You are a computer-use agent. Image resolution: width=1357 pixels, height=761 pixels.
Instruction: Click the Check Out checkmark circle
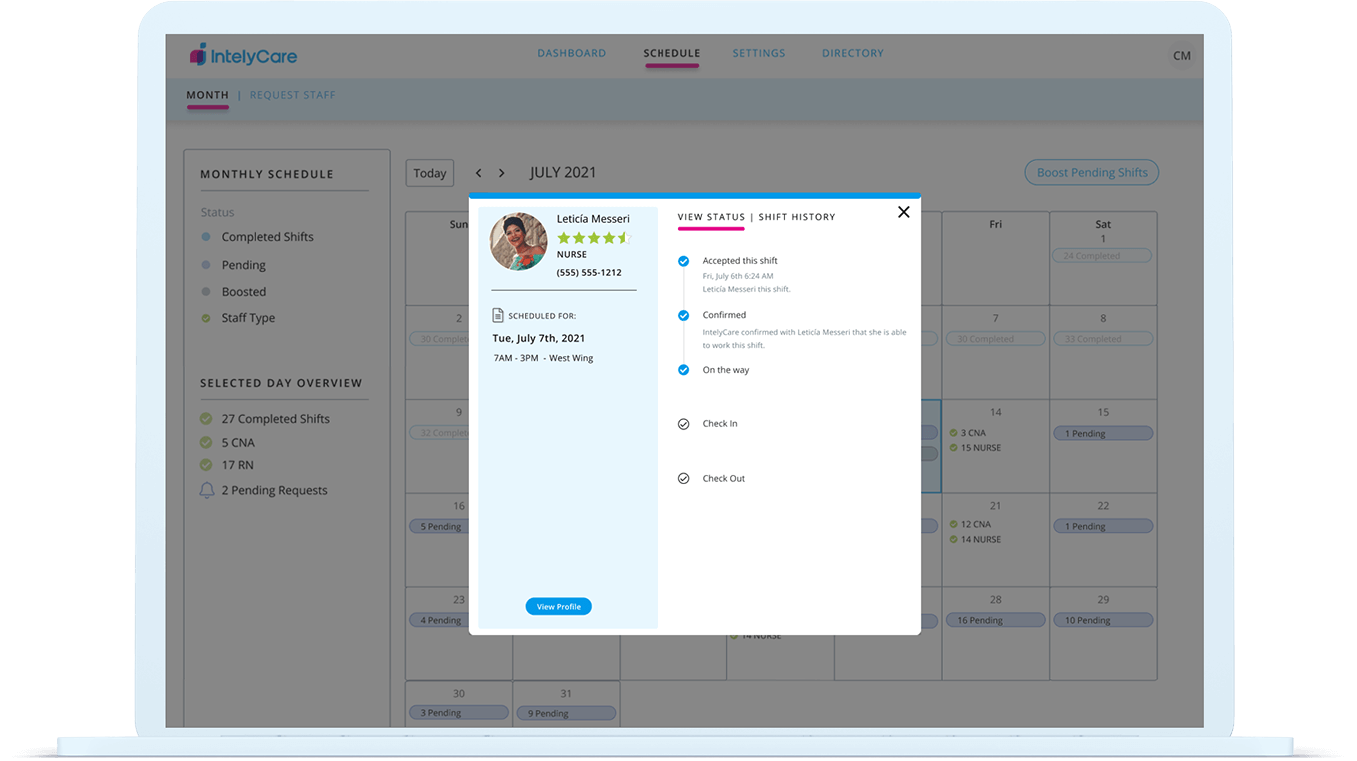(x=684, y=479)
